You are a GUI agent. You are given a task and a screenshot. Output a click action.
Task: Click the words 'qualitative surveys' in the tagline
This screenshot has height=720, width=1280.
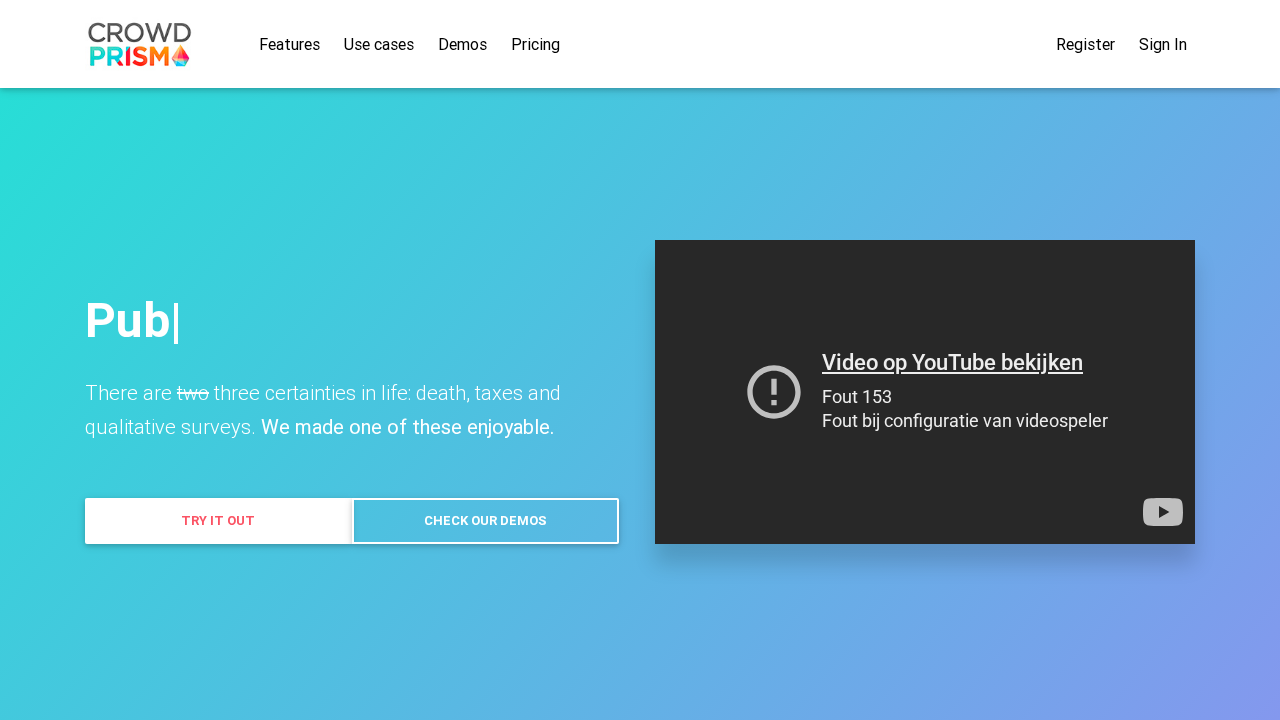168,427
